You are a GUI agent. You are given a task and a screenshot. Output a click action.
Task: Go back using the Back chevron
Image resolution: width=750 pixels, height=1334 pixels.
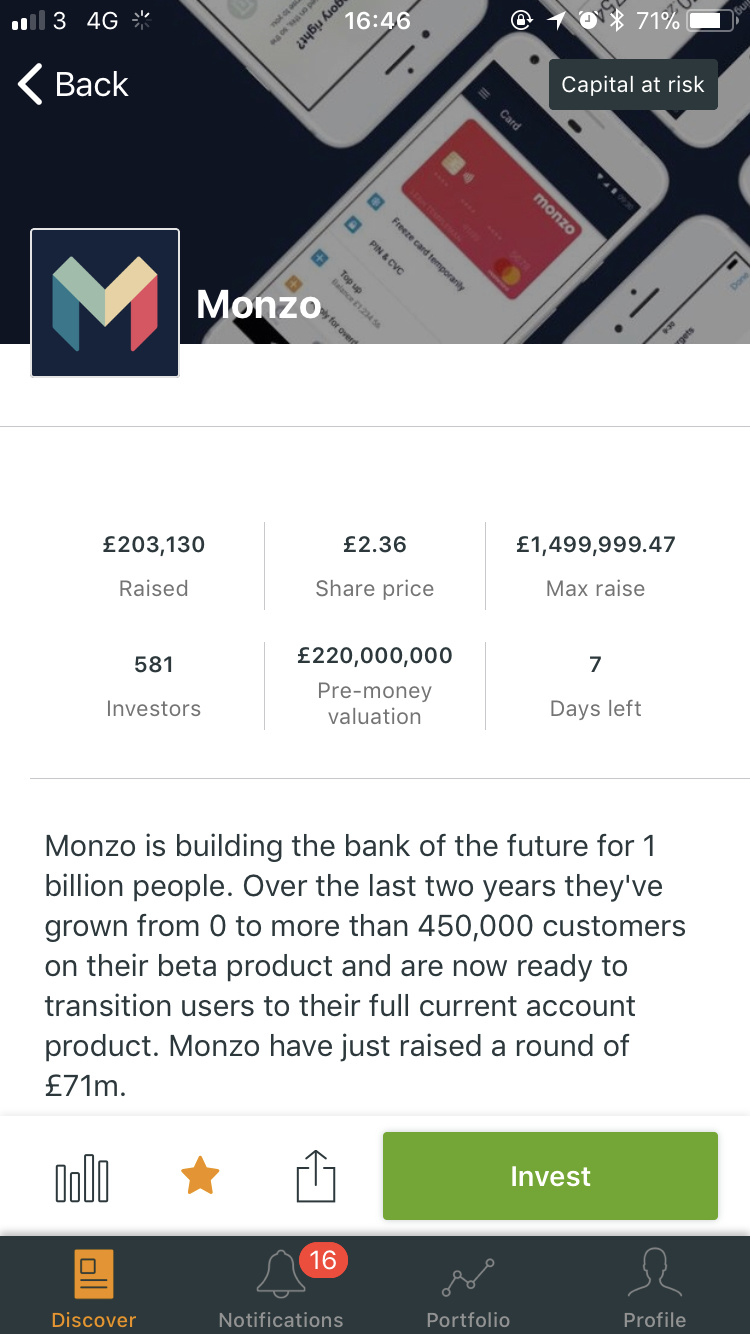(x=73, y=85)
